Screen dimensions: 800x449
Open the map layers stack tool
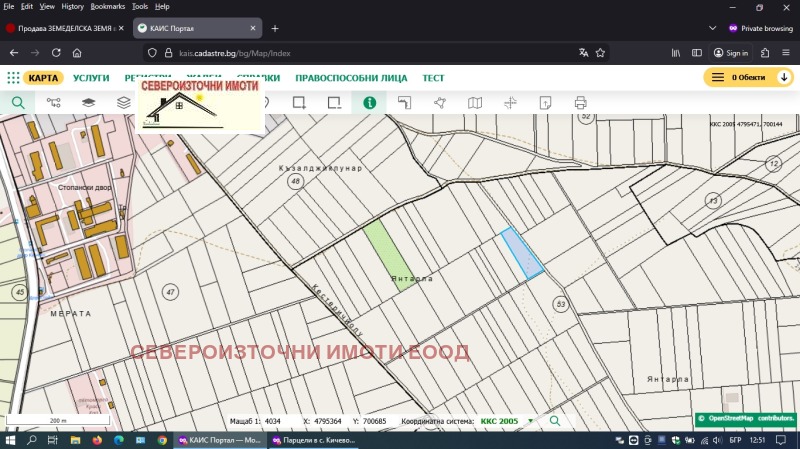tap(88, 102)
